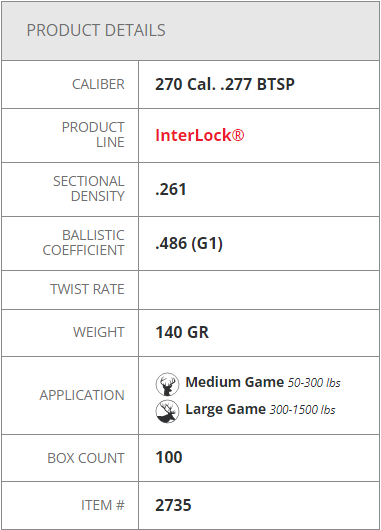The image size is (381, 530).
Task: Click the empty Twist Rate value cell
Action: click(259, 290)
